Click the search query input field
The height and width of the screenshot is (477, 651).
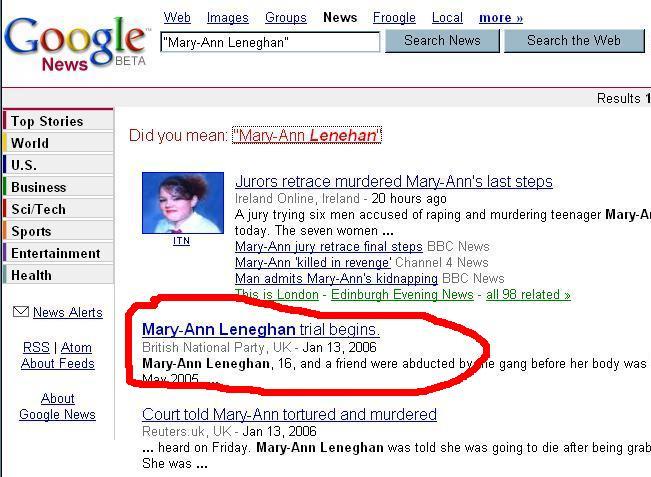[x=270, y=42]
